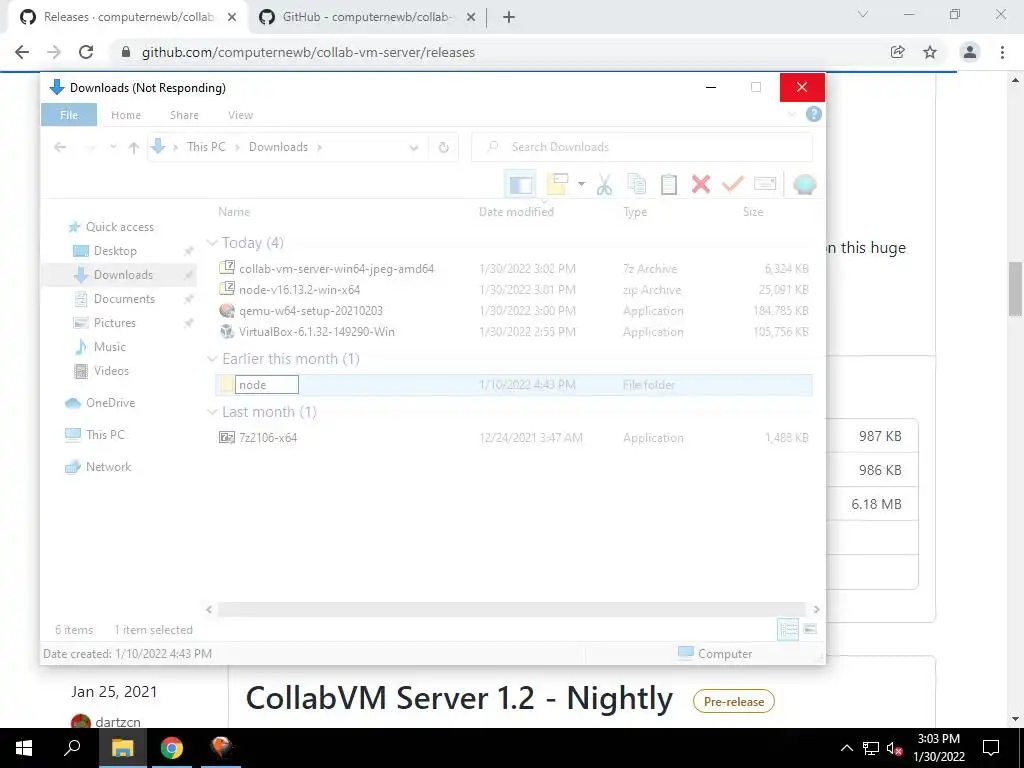Open a new Chrome tab with plus button

point(509,18)
